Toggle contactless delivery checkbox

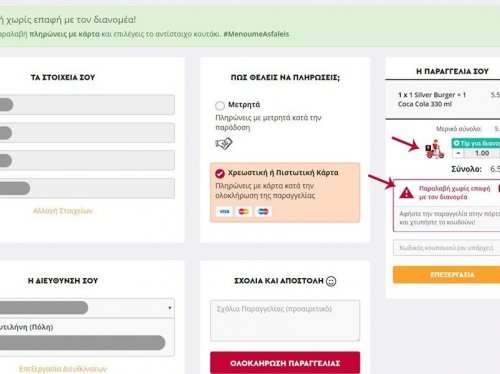[499, 189]
